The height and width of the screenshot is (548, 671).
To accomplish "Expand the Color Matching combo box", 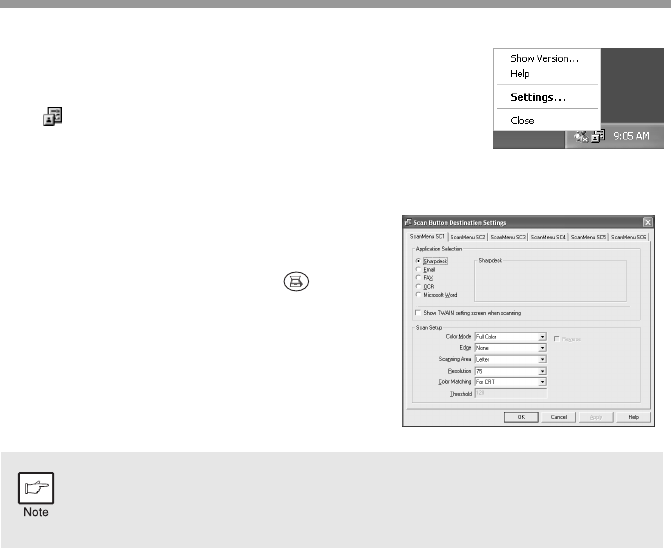I will click(x=541, y=382).
